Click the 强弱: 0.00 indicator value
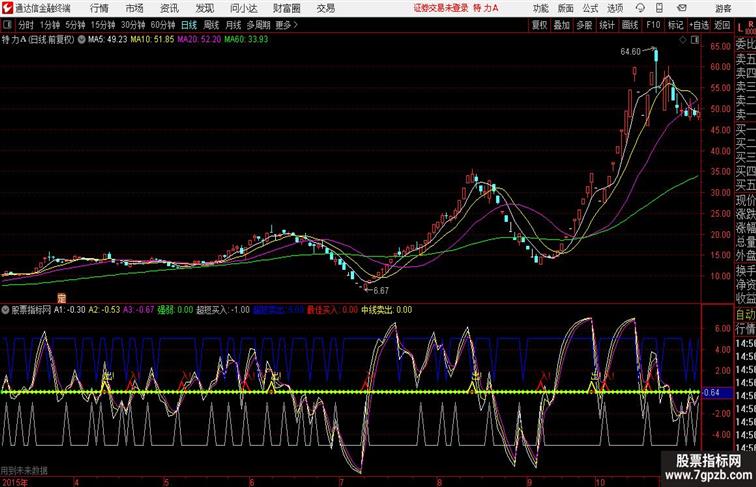 (176, 310)
